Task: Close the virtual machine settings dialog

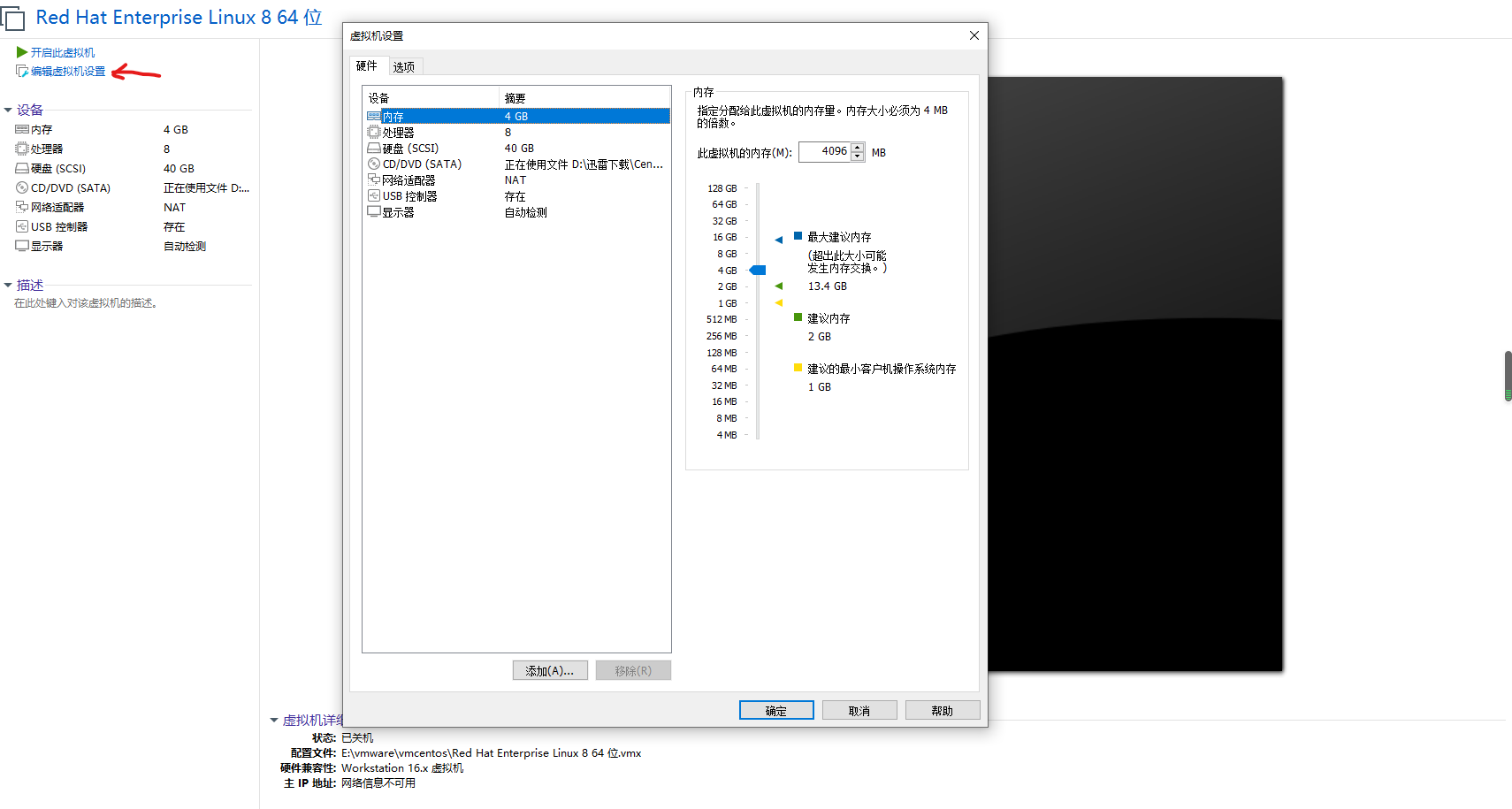Action: click(x=974, y=35)
